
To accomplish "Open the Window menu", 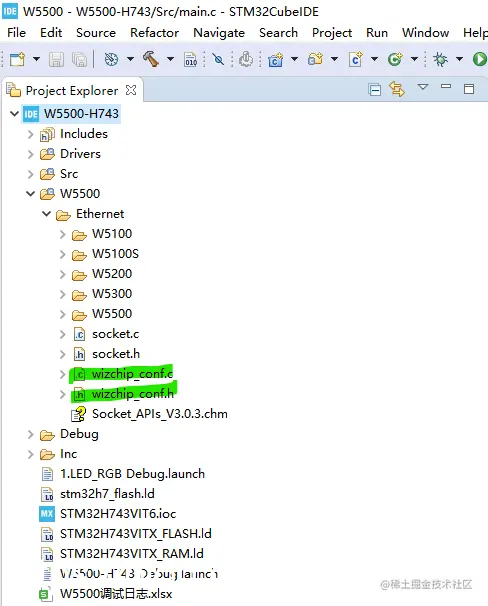I will (425, 33).
